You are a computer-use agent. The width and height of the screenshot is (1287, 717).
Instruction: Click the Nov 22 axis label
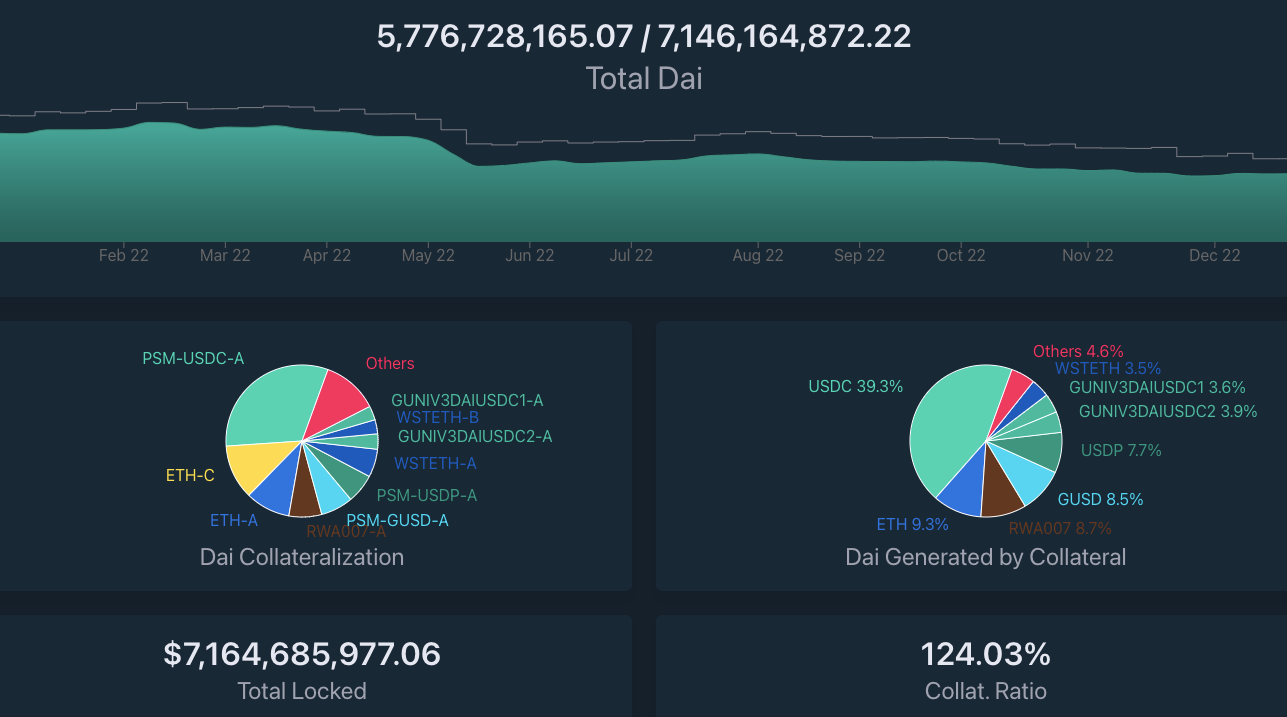[x=1088, y=255]
